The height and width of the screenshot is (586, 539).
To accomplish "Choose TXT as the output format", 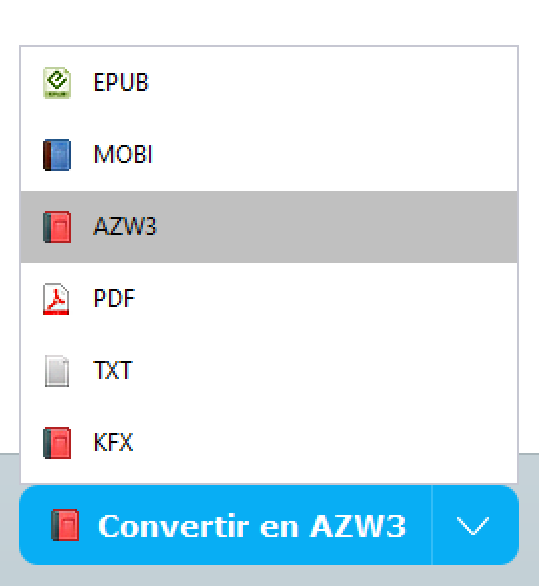I will (x=269, y=371).
